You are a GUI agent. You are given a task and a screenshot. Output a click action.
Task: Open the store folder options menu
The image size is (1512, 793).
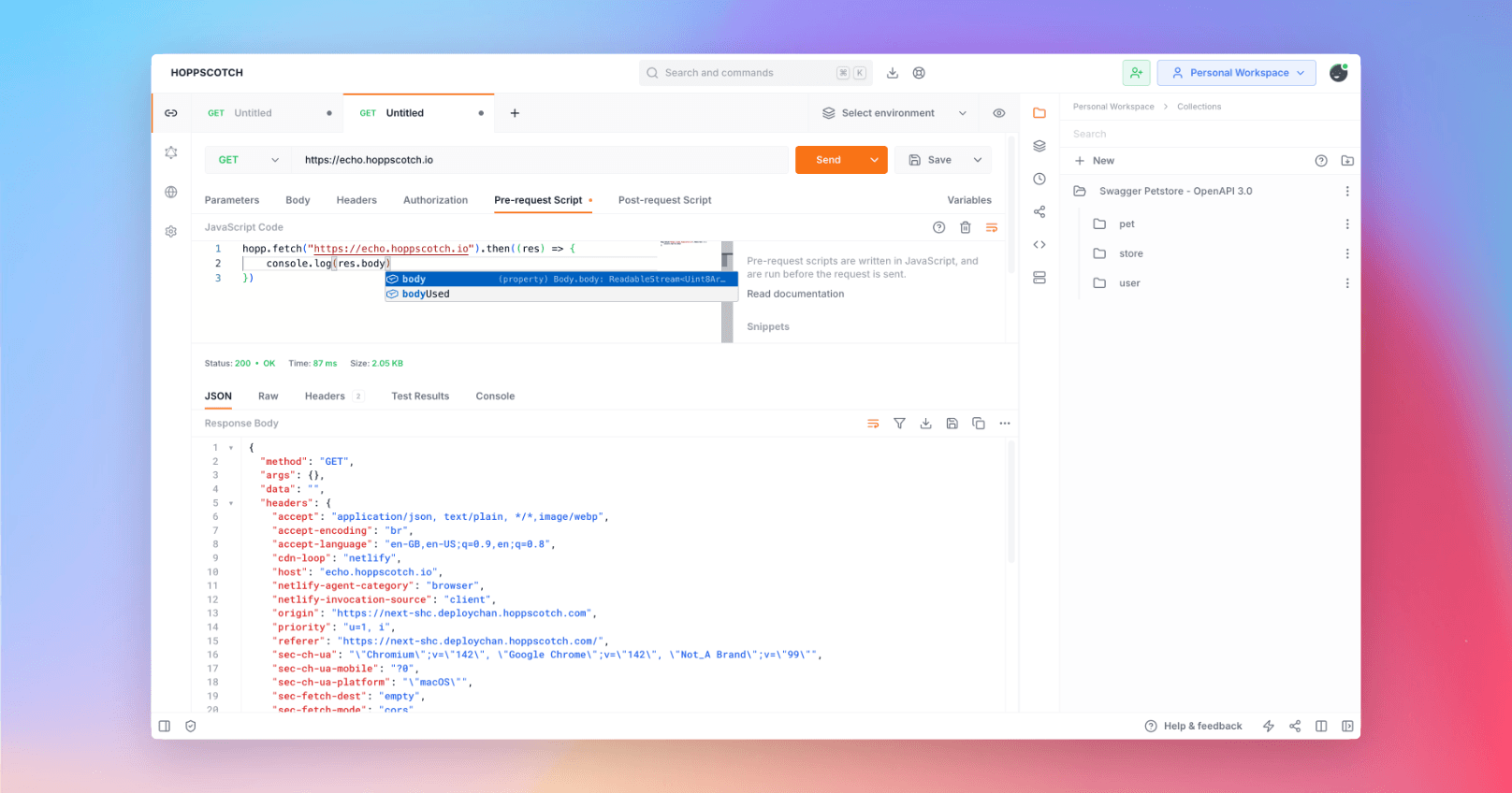(1347, 253)
